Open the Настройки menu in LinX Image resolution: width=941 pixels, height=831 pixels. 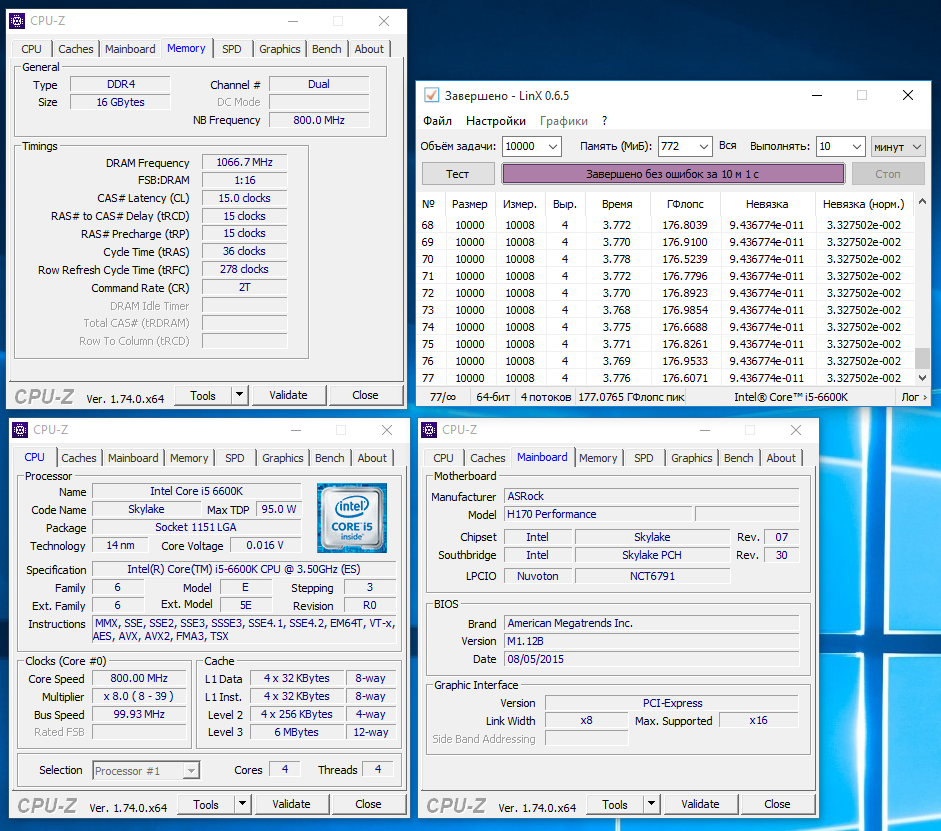point(496,121)
